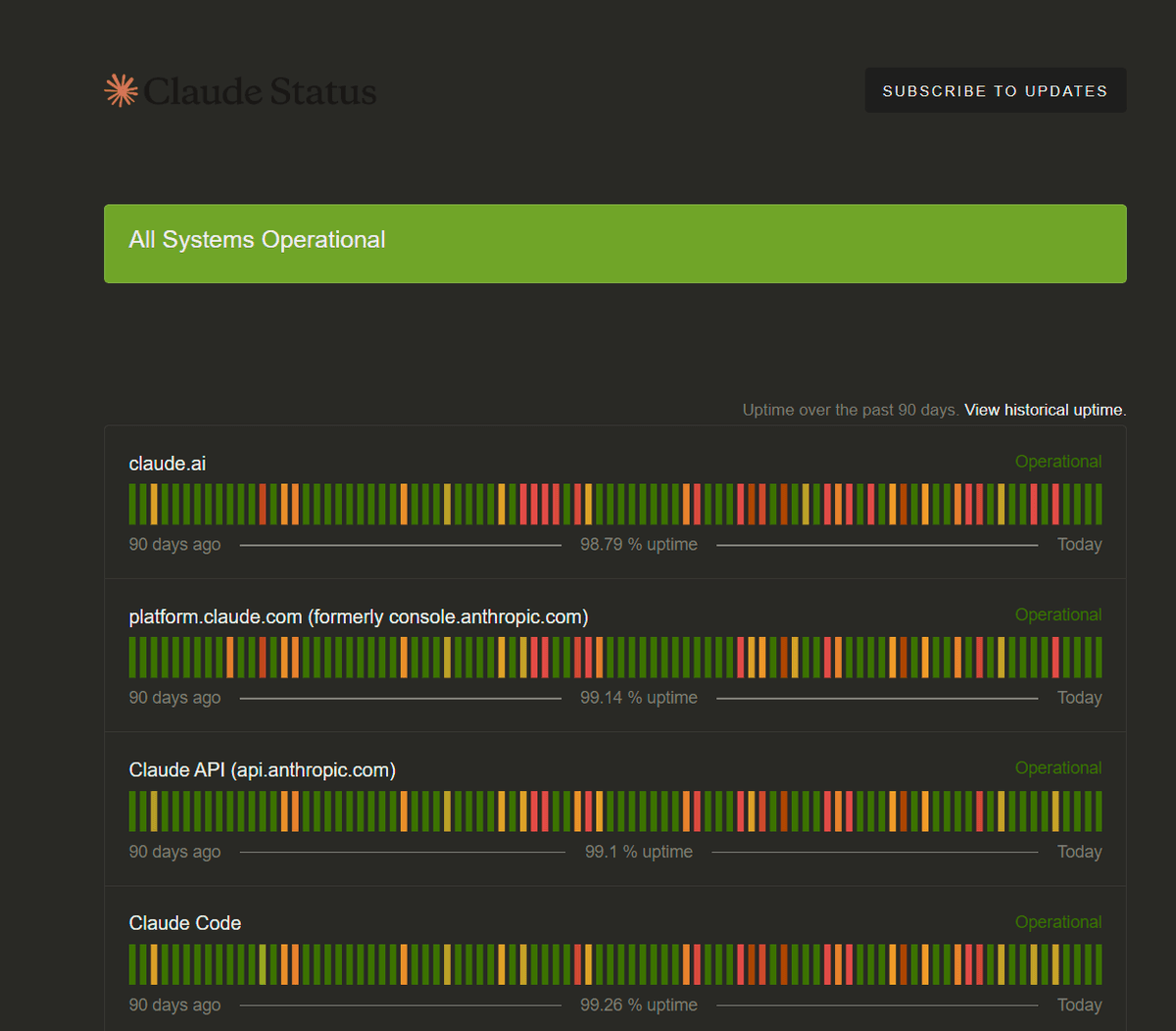Click the Claude Status asterisk logo
Screen dimensions: 1176x1031
coord(121,90)
